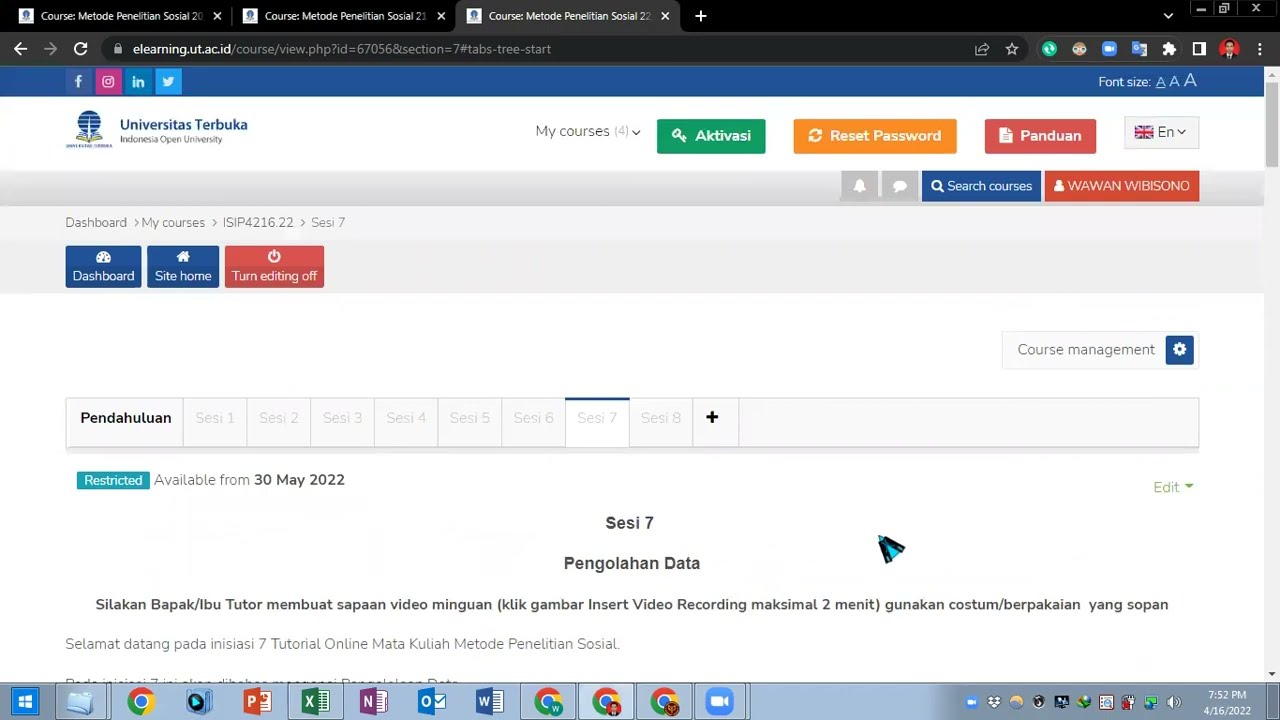Viewport: 1280px width, 720px height.
Task: Open the Chrome profile avatar
Action: pyautogui.click(x=1230, y=49)
